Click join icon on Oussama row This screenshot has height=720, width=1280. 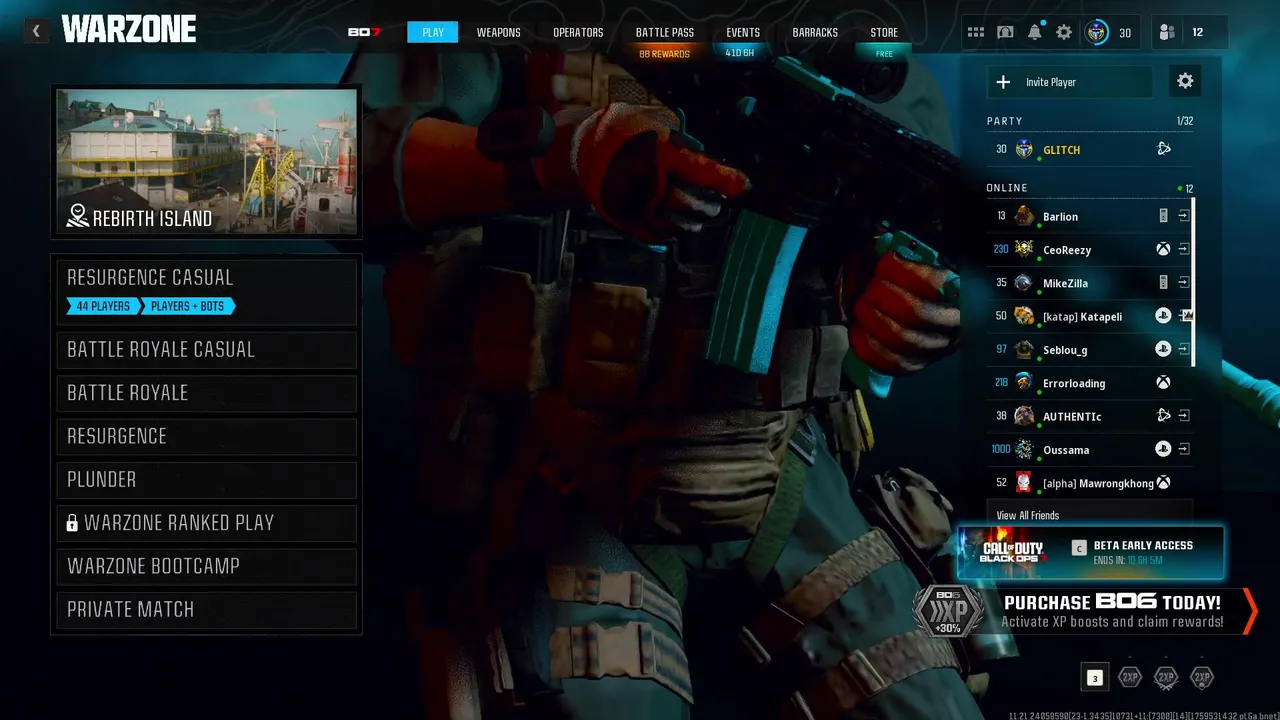(x=1183, y=449)
